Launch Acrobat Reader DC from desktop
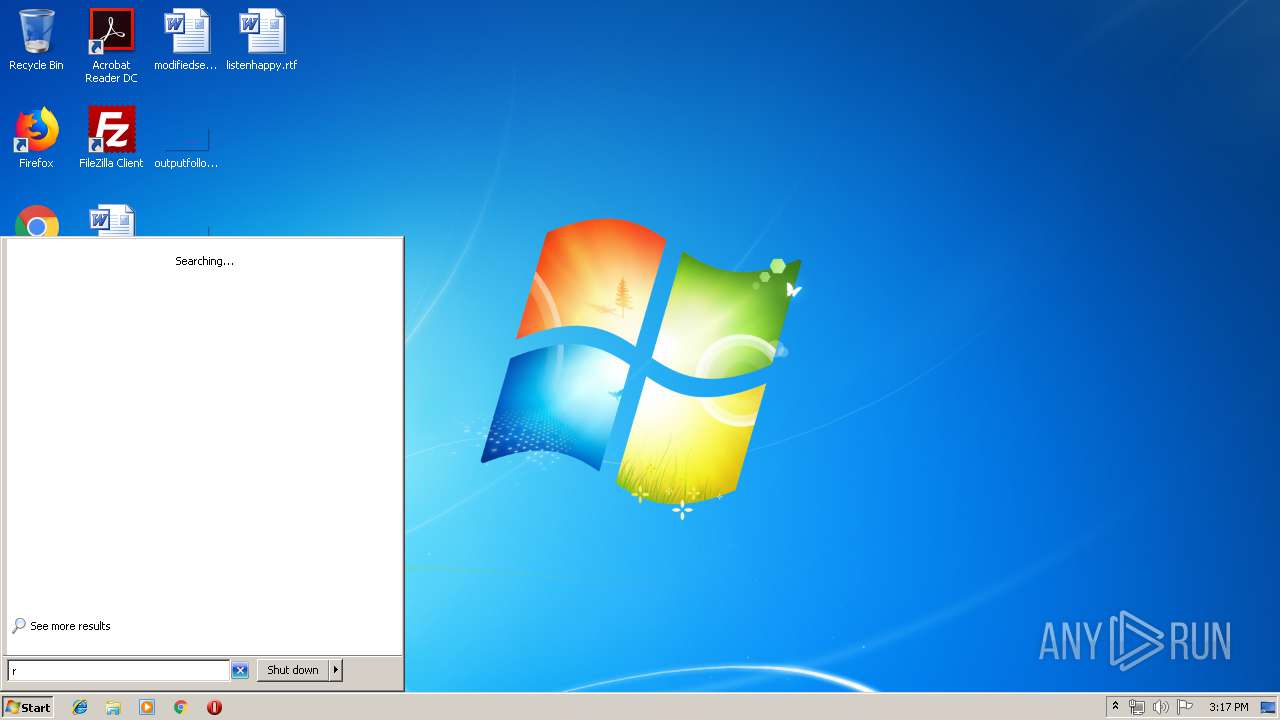 click(111, 45)
